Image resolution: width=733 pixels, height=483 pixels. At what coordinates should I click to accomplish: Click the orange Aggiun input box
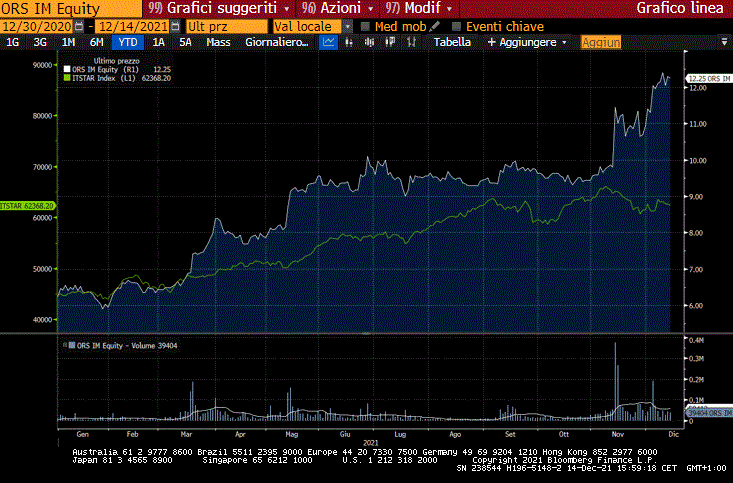tap(601, 42)
